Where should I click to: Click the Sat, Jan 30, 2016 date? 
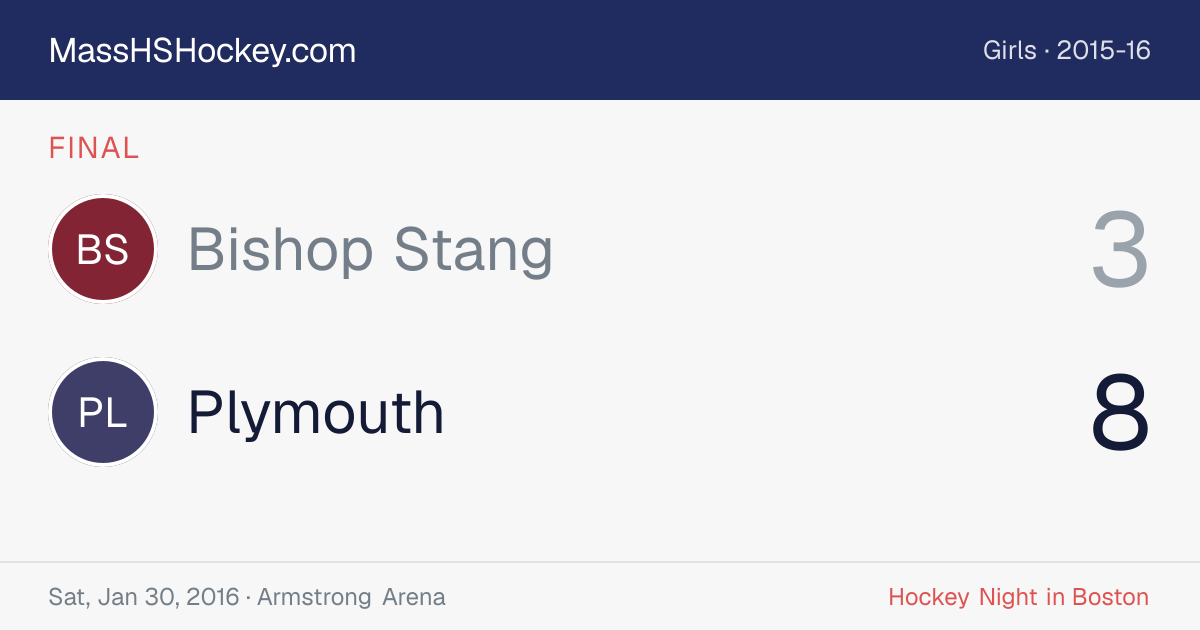(x=144, y=597)
